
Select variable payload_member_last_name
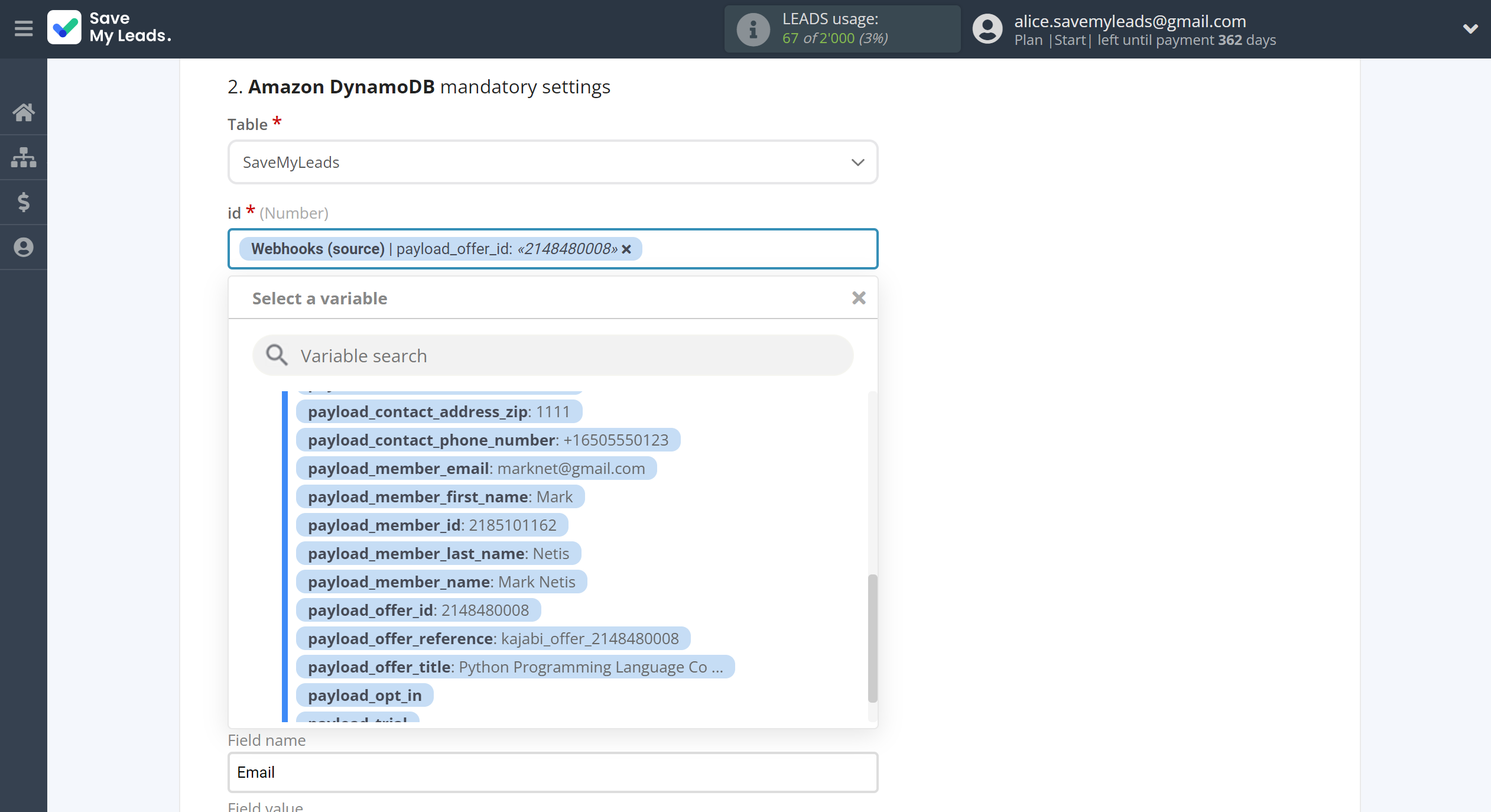click(438, 553)
